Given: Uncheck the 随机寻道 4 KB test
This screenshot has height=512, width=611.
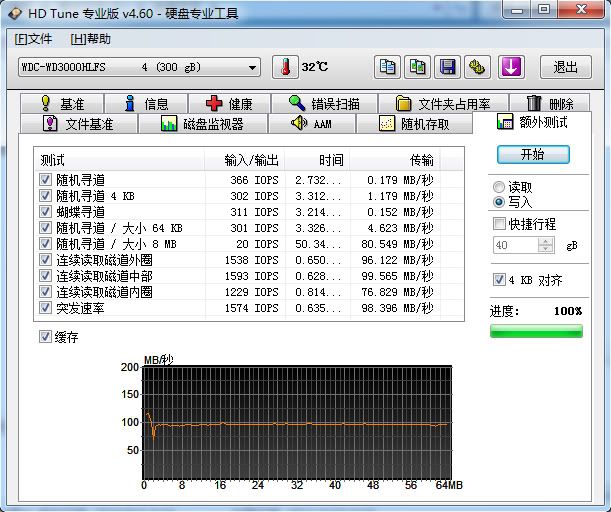Looking at the screenshot, I should (45, 196).
